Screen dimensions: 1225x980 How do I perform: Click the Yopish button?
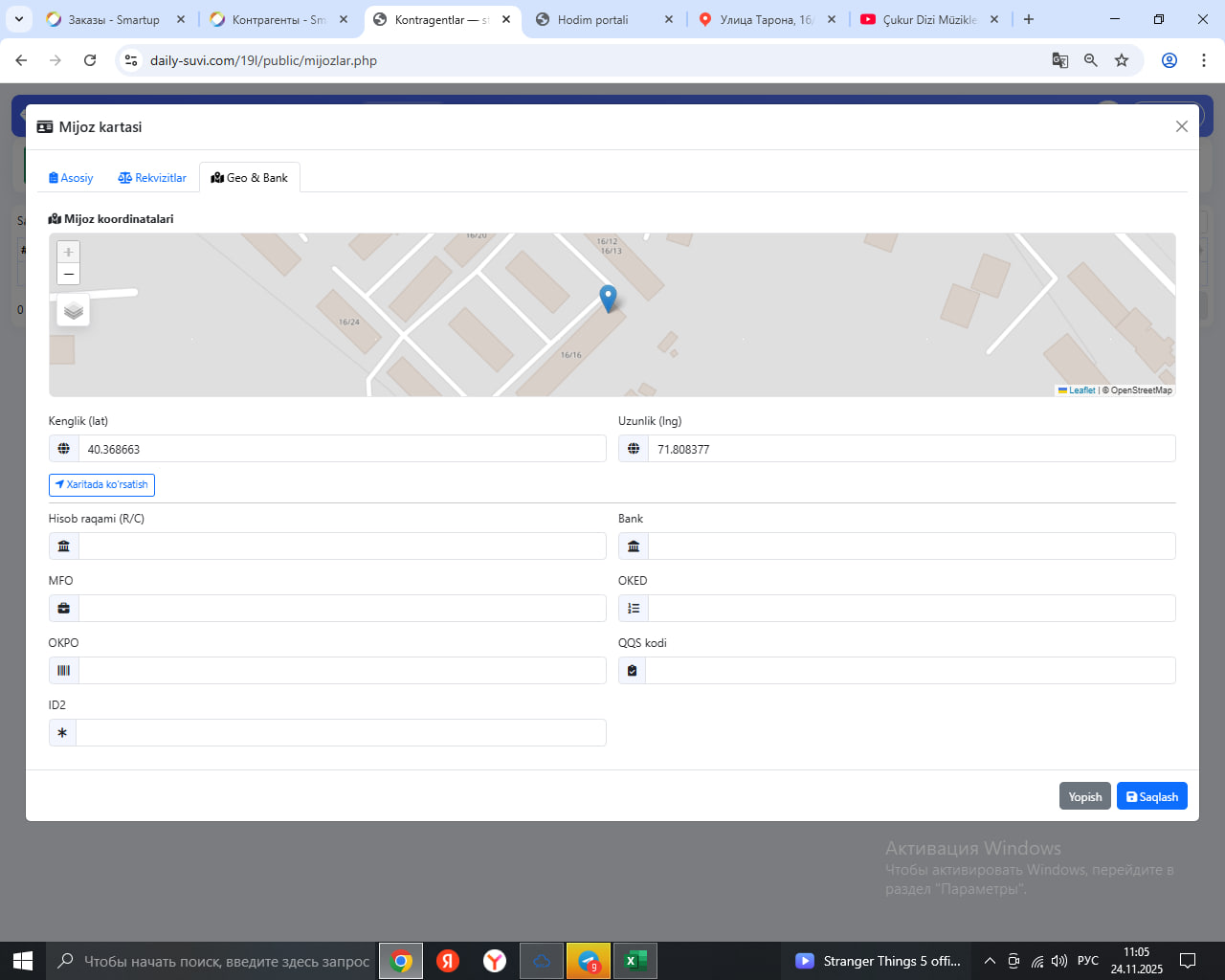pos(1084,796)
